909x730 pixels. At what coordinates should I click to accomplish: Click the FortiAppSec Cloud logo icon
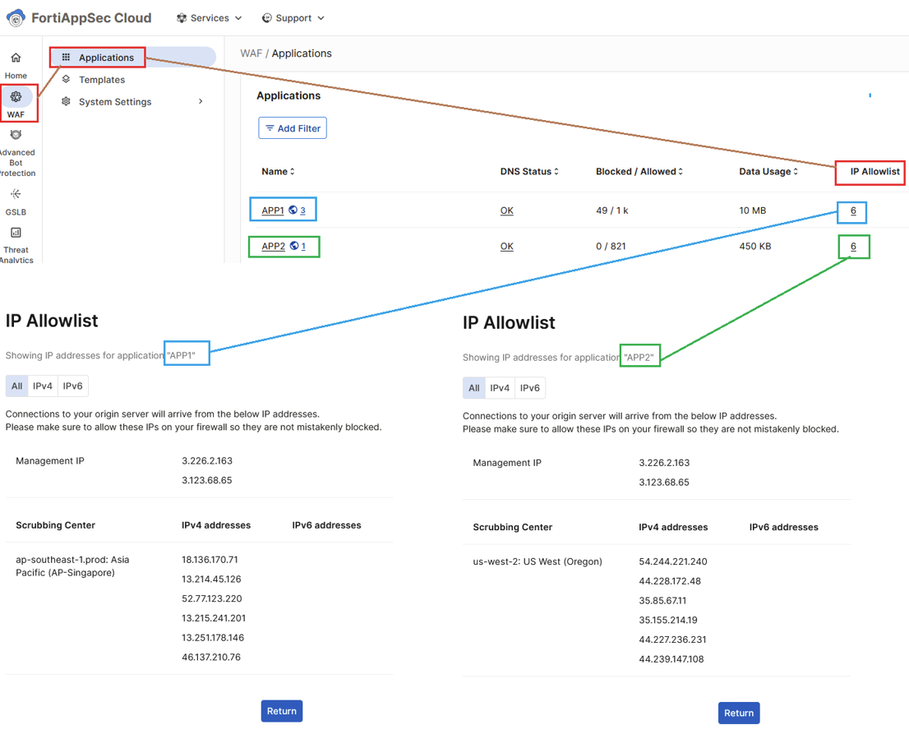click(16, 18)
